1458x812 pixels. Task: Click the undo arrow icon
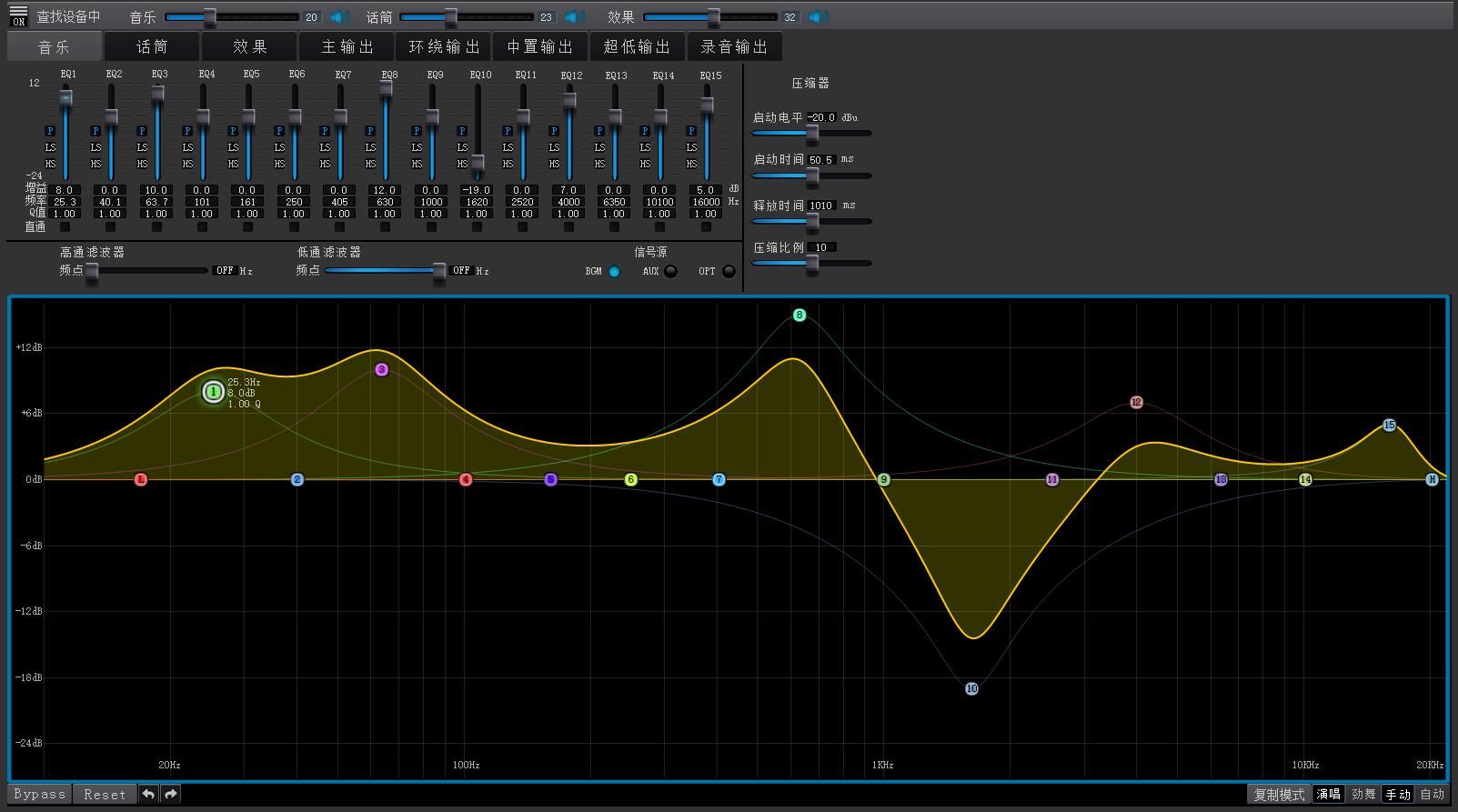pos(148,794)
